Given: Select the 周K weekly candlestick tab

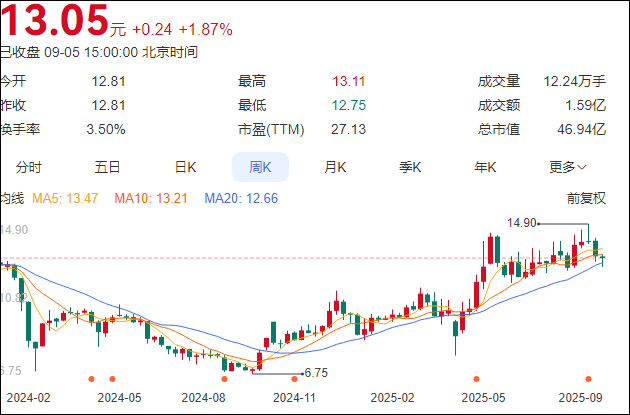Looking at the screenshot, I should click(260, 167).
